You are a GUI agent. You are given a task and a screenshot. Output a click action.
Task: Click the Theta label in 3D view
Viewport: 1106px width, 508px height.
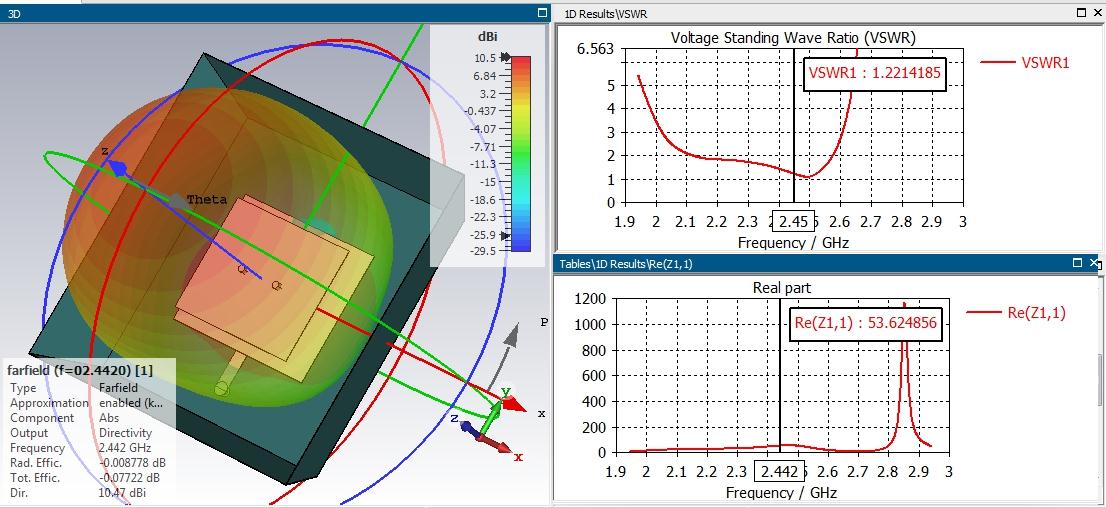(207, 200)
